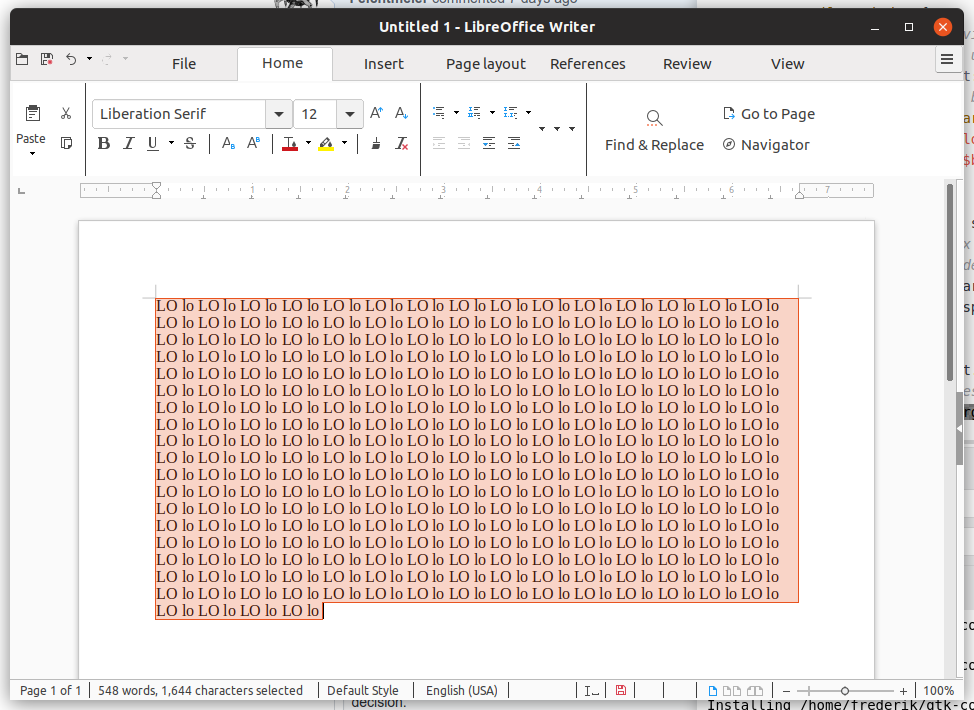Open font color dropdown arrow
Image resolution: width=974 pixels, height=710 pixels.
pos(307,143)
